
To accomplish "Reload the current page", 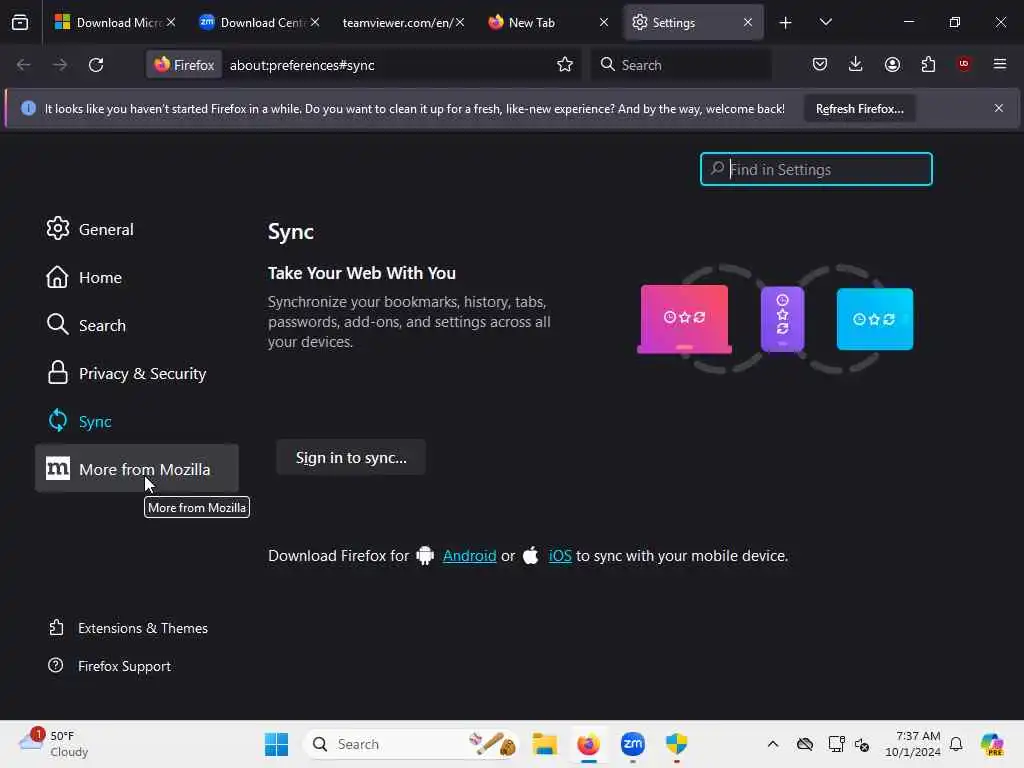I will (96, 65).
